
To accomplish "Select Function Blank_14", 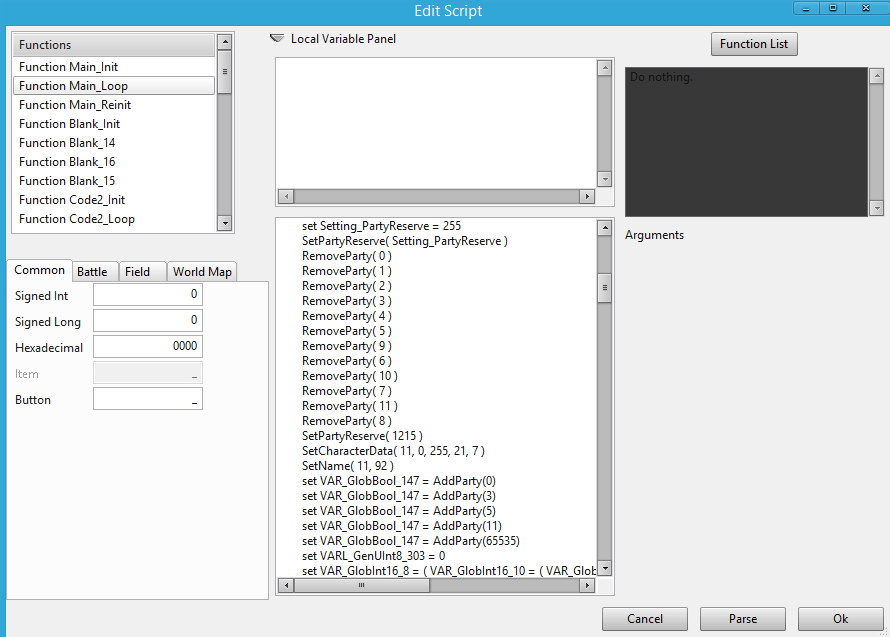I will click(x=114, y=143).
